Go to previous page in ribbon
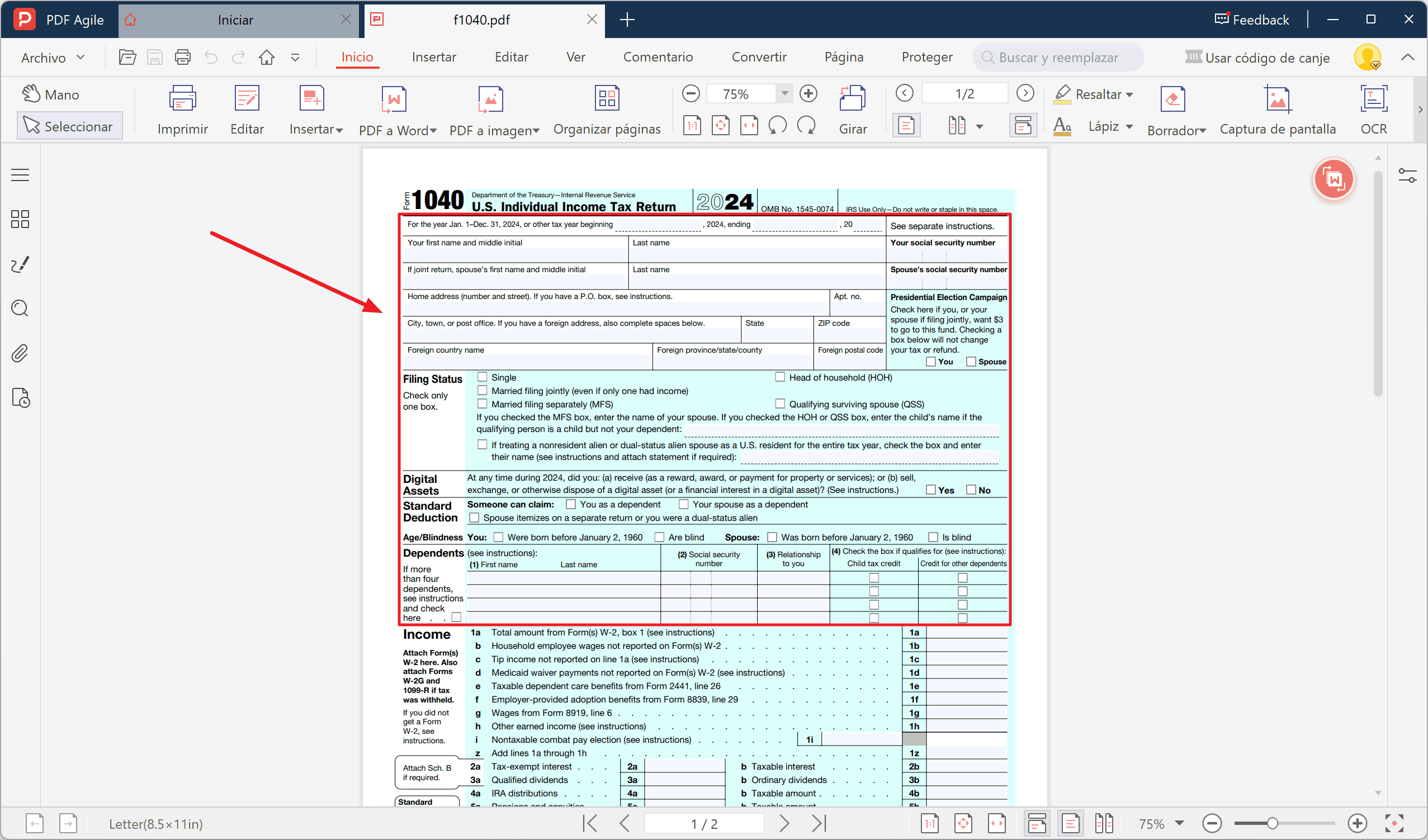 [905, 93]
